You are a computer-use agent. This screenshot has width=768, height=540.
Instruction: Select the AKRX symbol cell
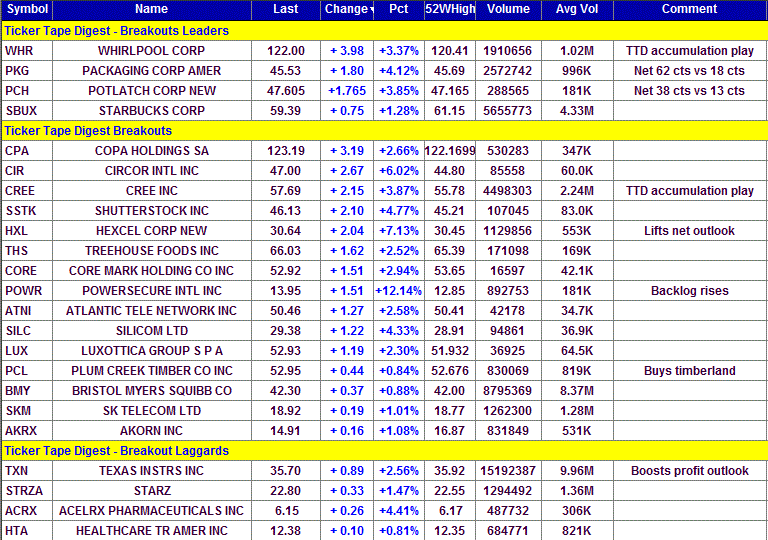[x=27, y=431]
